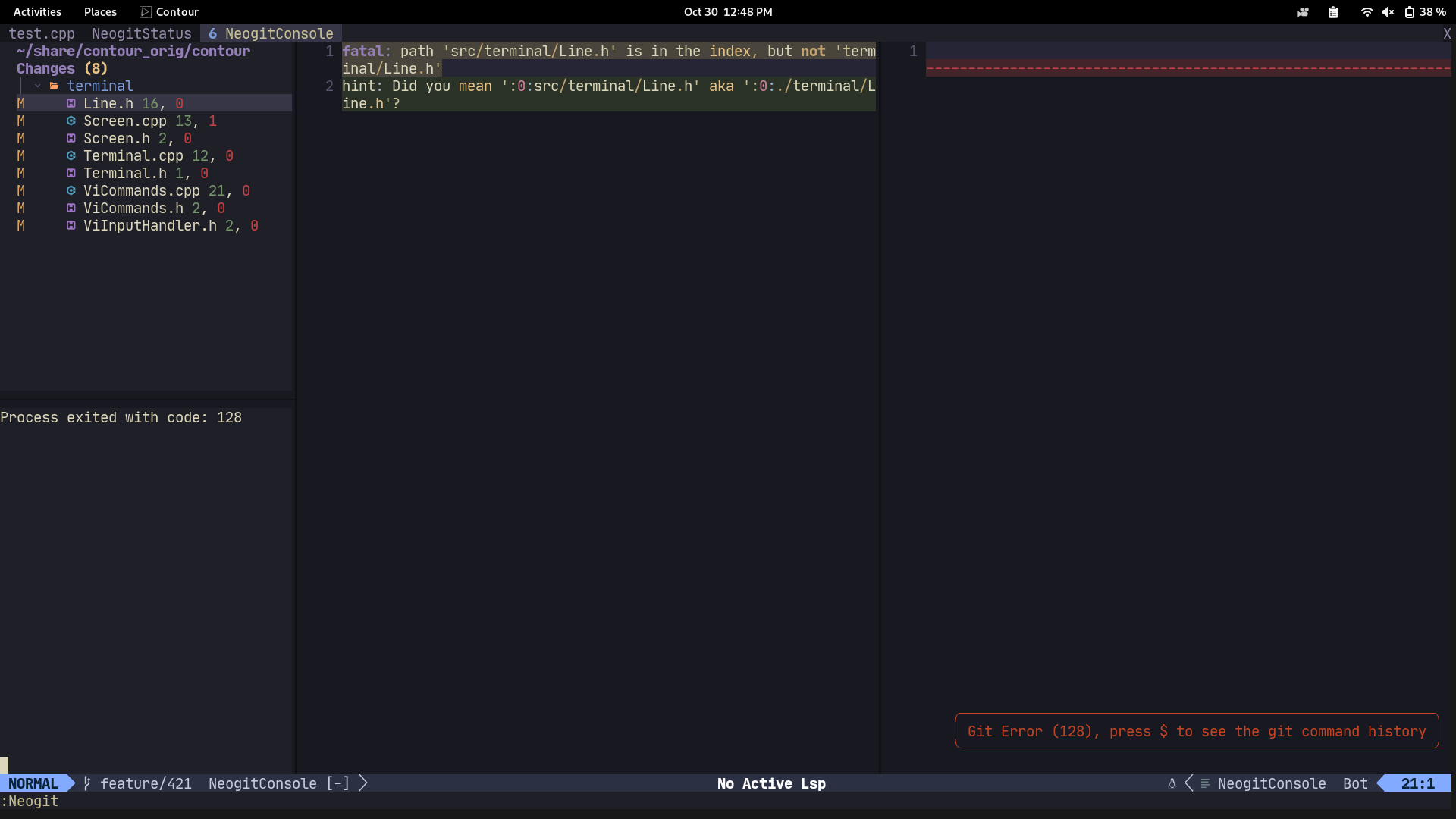Click the Git Error (128) notification

[x=1197, y=731]
